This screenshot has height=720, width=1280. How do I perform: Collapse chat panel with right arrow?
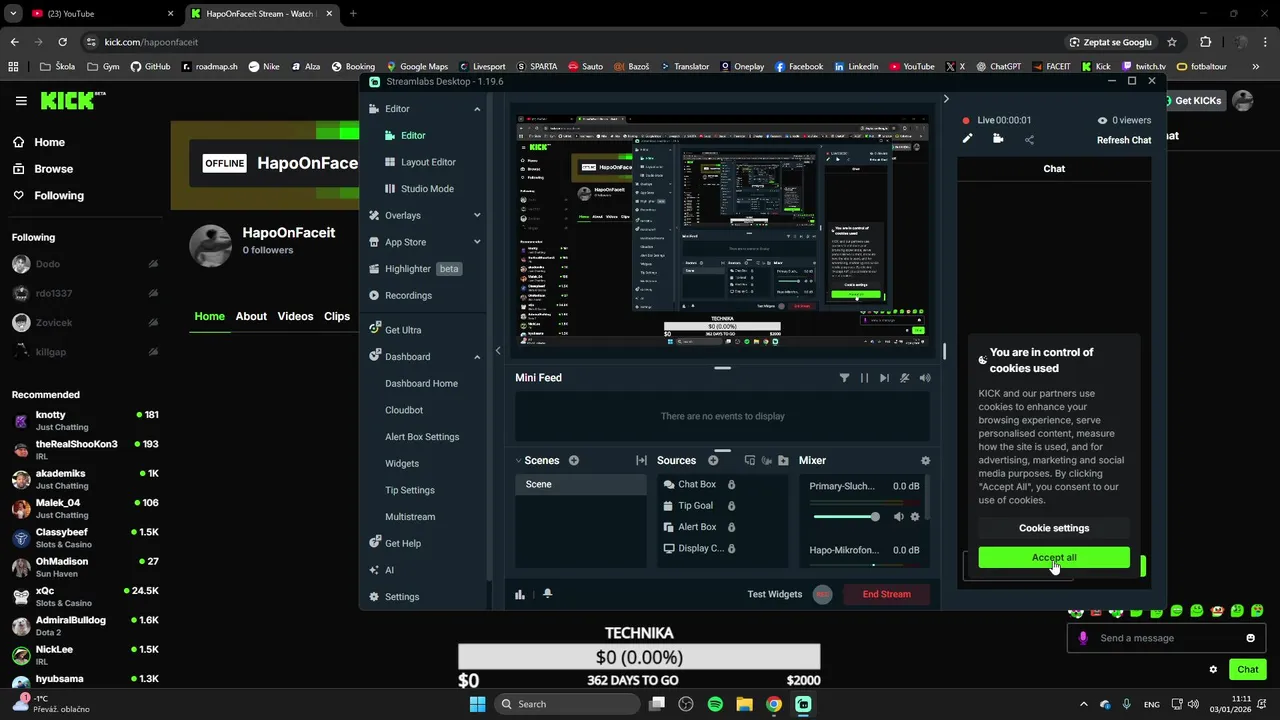(x=945, y=99)
